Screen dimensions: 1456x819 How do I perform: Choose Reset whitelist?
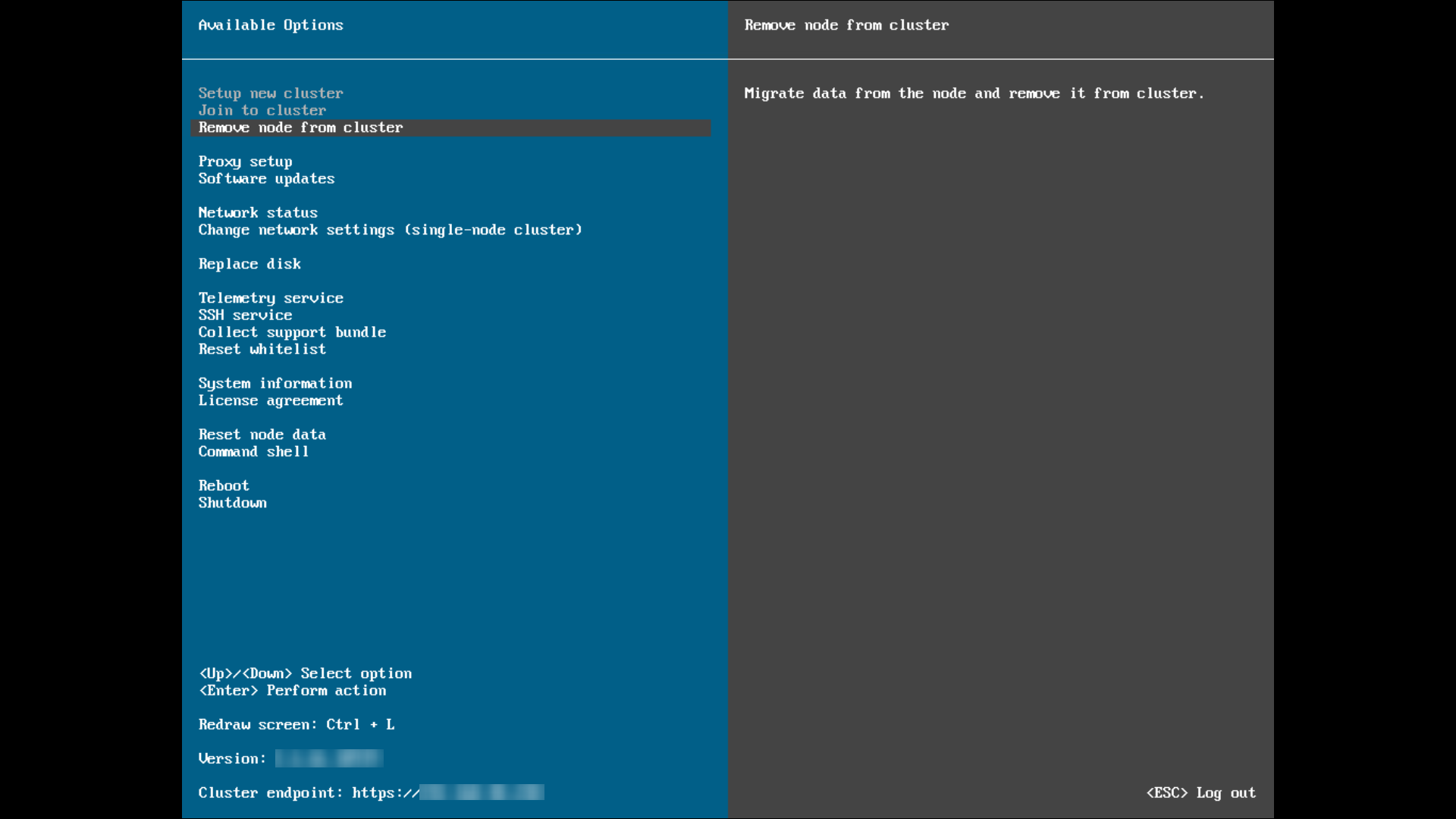(262, 350)
